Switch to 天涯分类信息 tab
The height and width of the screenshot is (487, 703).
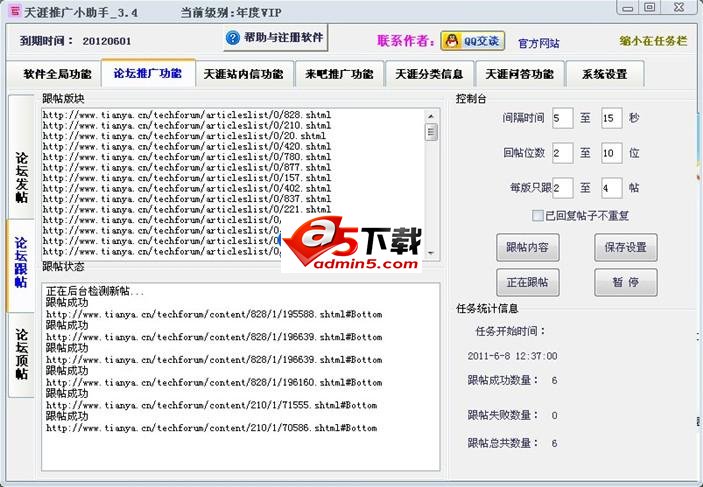[x=429, y=74]
